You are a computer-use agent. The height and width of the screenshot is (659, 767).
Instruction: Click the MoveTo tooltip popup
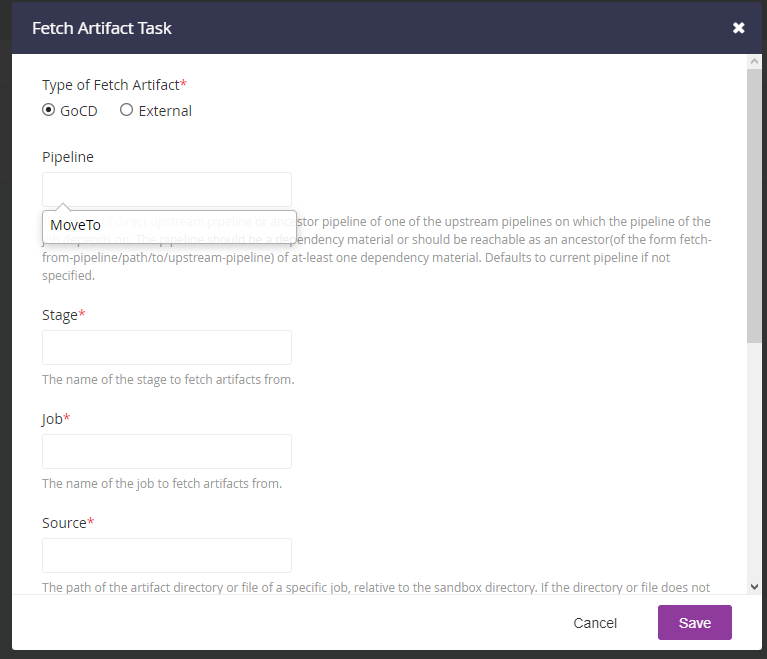pyautogui.click(x=169, y=226)
